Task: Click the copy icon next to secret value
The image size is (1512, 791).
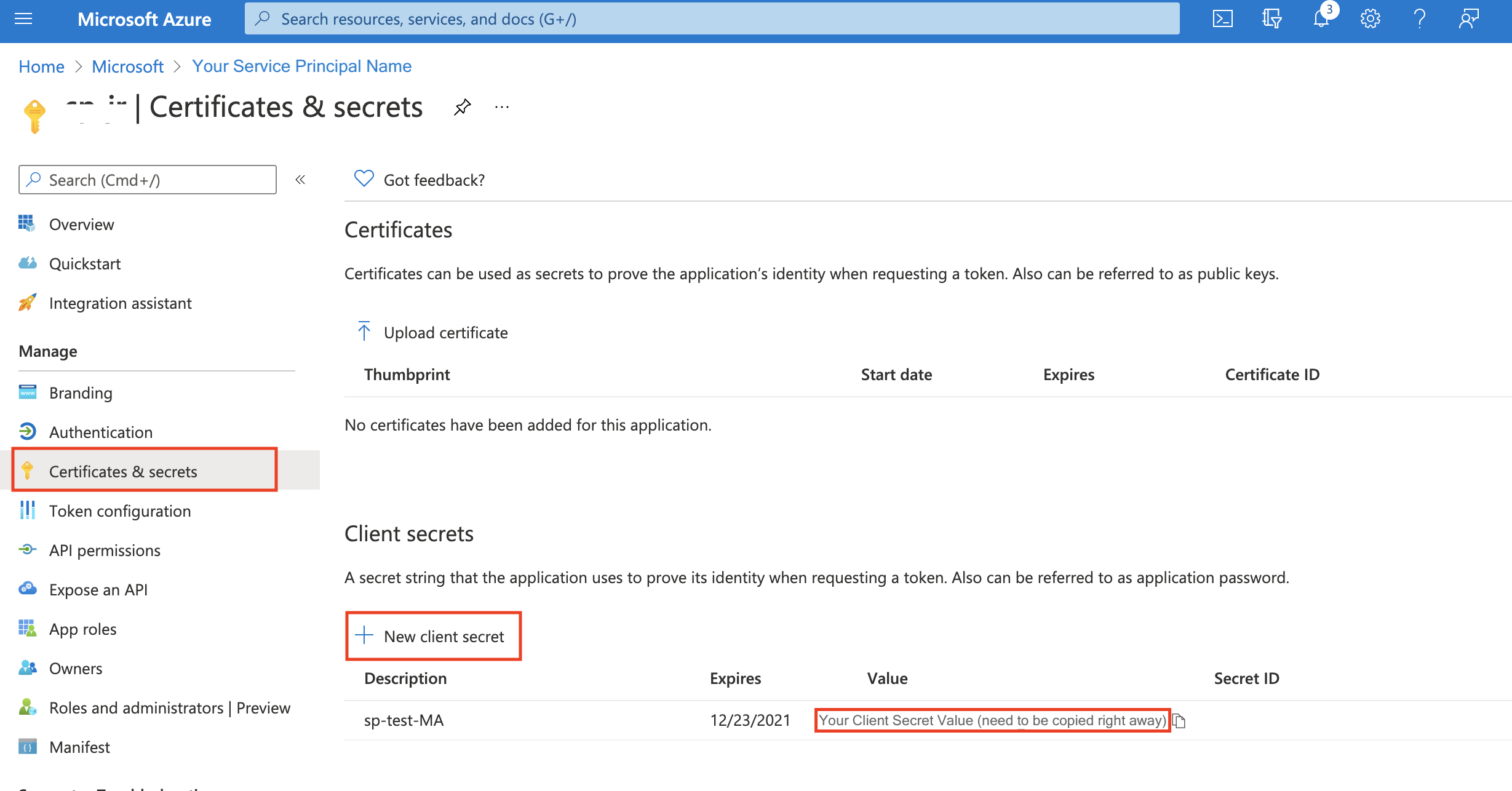Action: point(1180,720)
